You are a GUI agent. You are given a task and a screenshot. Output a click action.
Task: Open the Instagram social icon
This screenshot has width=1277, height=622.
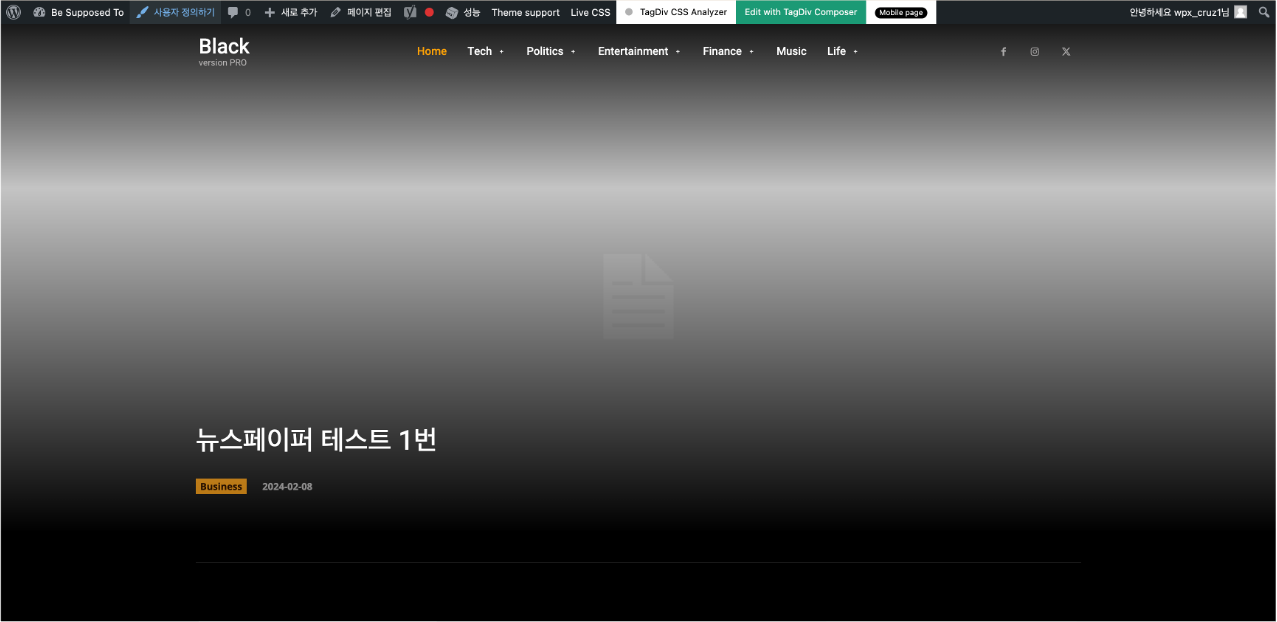tap(1034, 52)
